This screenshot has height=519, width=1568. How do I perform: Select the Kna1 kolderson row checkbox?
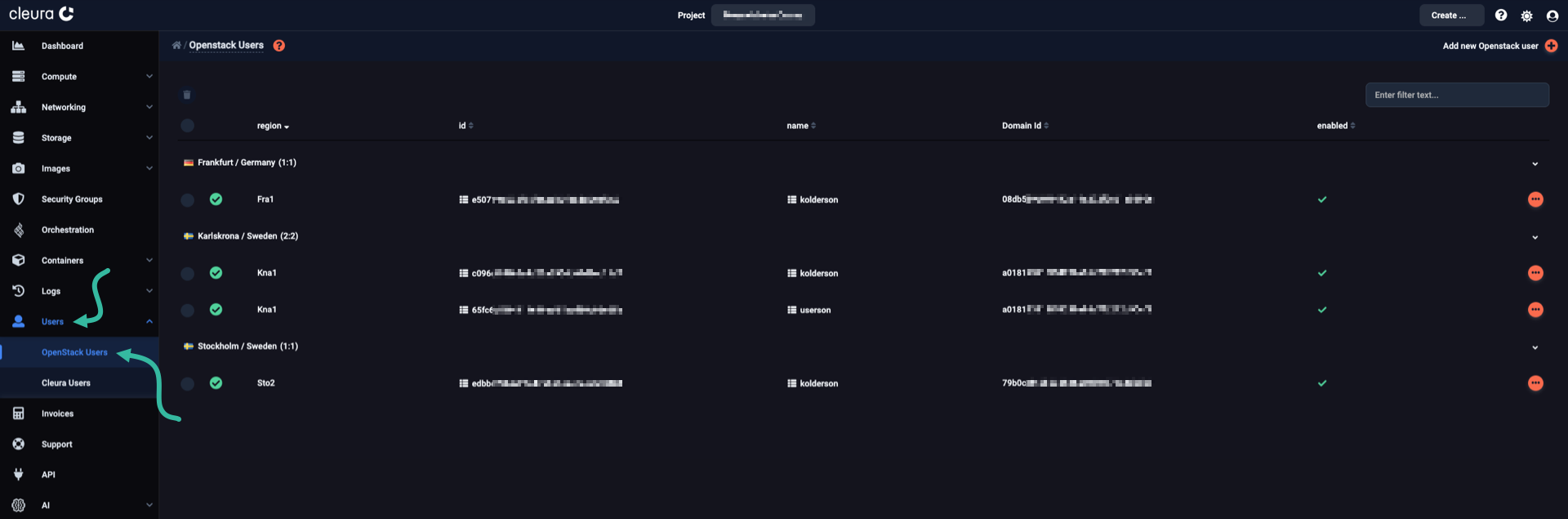click(x=187, y=273)
